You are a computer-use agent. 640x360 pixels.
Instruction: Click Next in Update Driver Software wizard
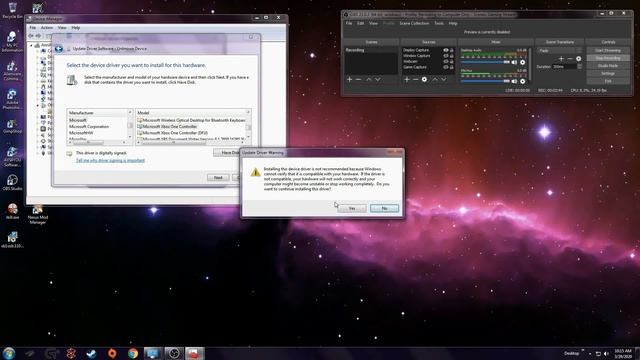click(x=218, y=178)
